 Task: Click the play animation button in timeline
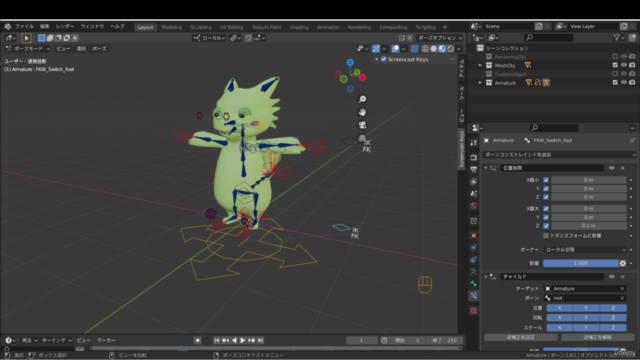[x=242, y=340]
